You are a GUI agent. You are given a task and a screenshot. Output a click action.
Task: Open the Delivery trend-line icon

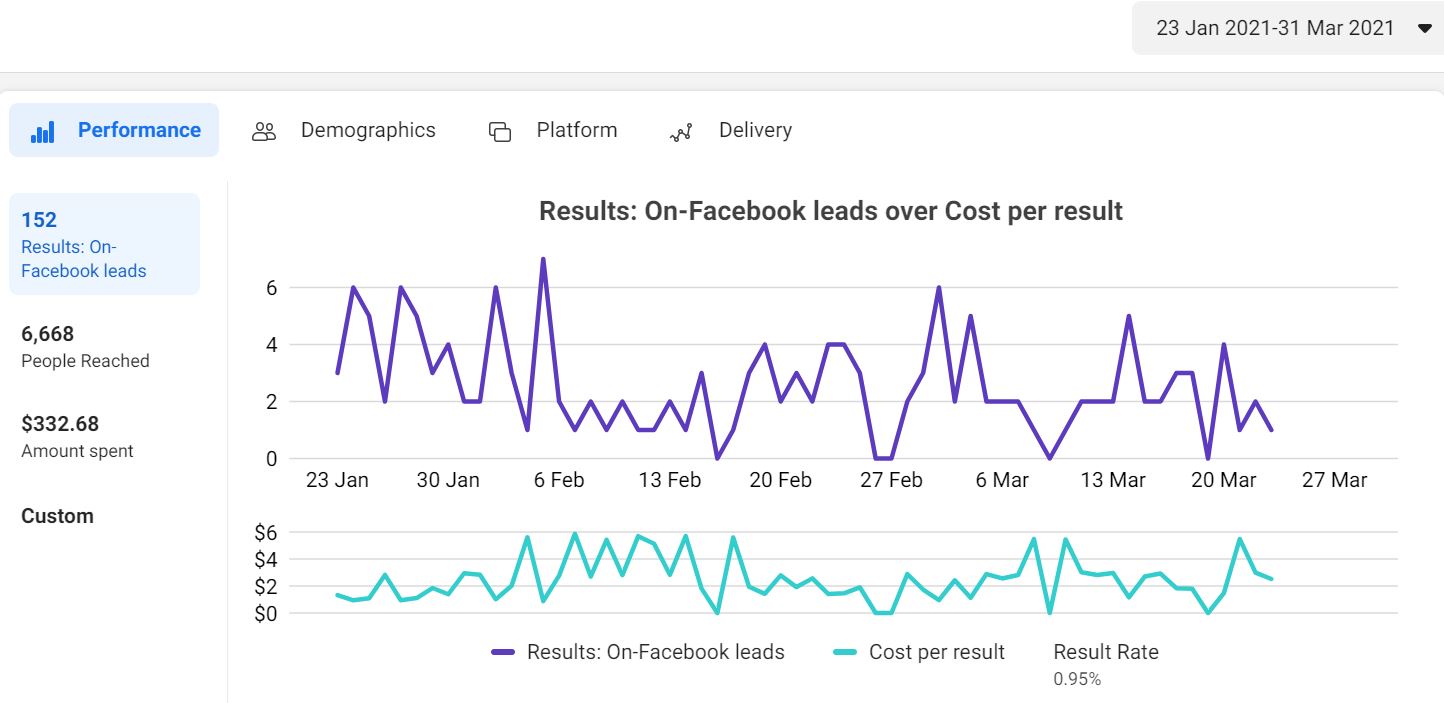[x=681, y=131]
